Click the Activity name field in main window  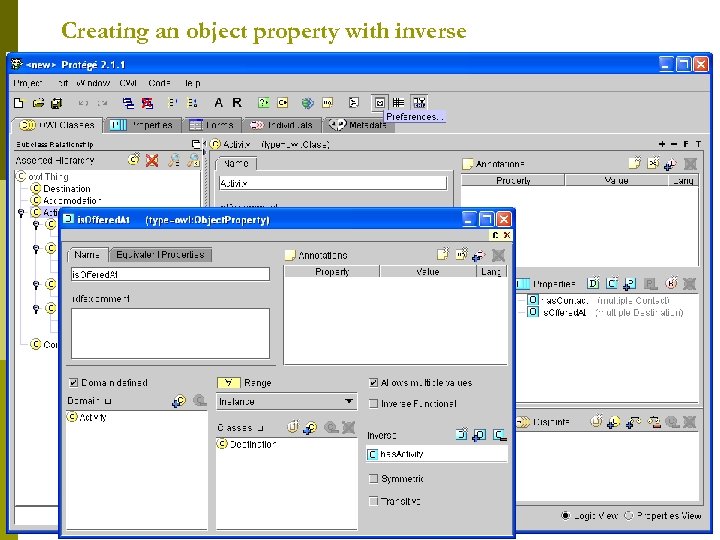[x=333, y=183]
